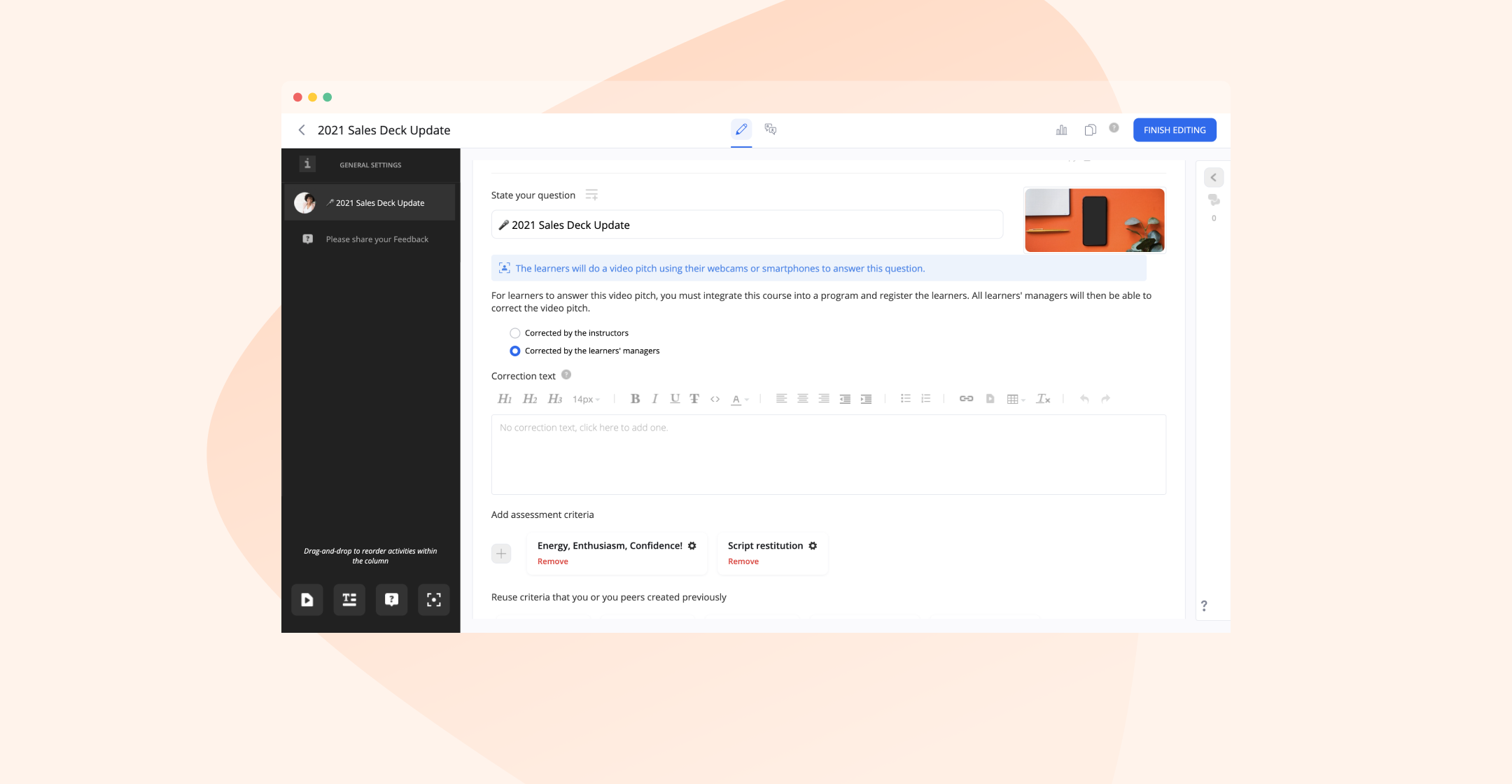Add a video activity from the bottom sidebar
1512x784 pixels.
click(307, 600)
